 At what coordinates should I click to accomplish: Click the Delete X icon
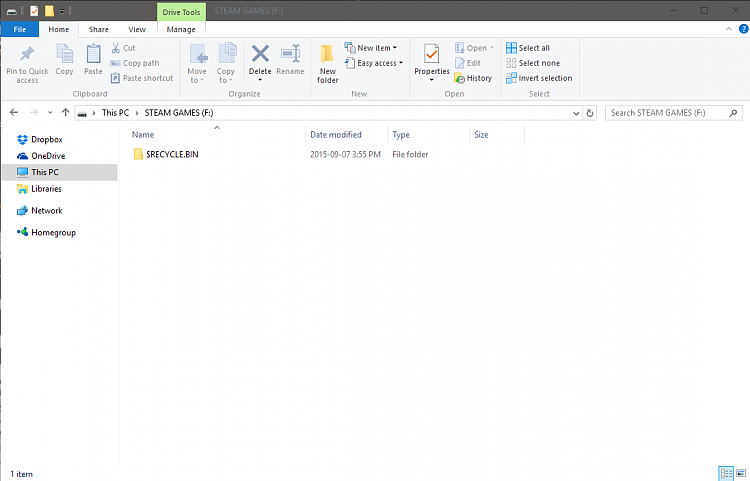coord(260,54)
